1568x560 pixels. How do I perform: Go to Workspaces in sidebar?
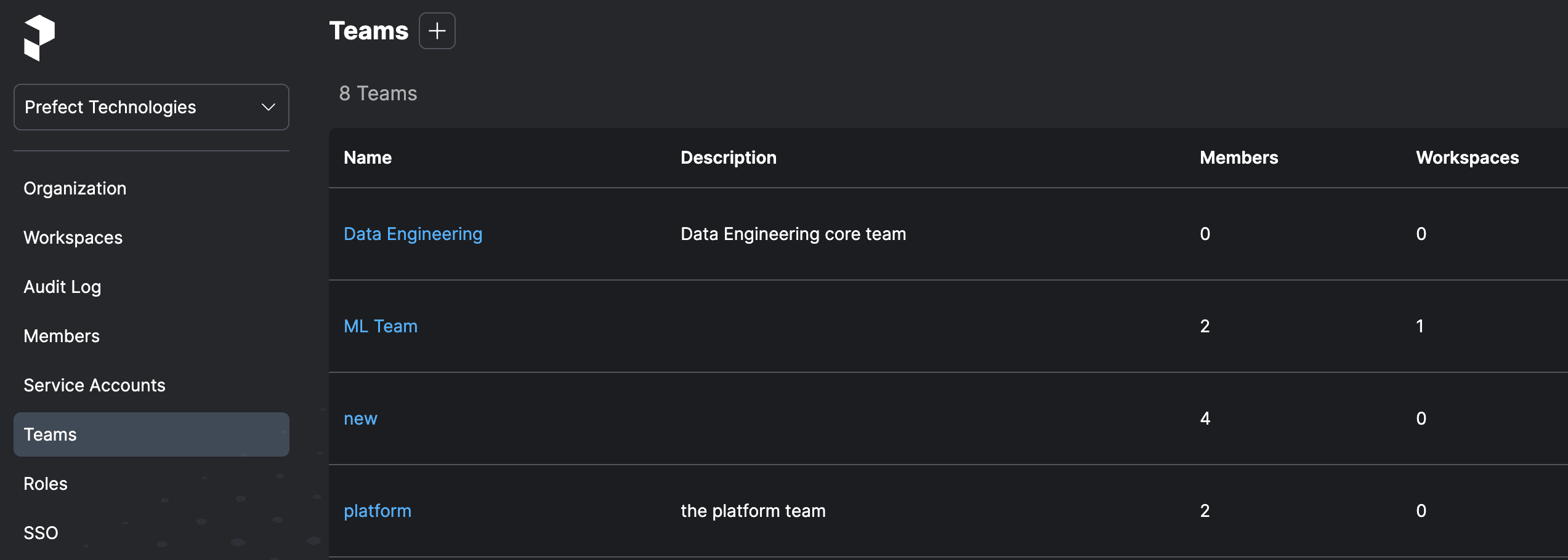(73, 238)
